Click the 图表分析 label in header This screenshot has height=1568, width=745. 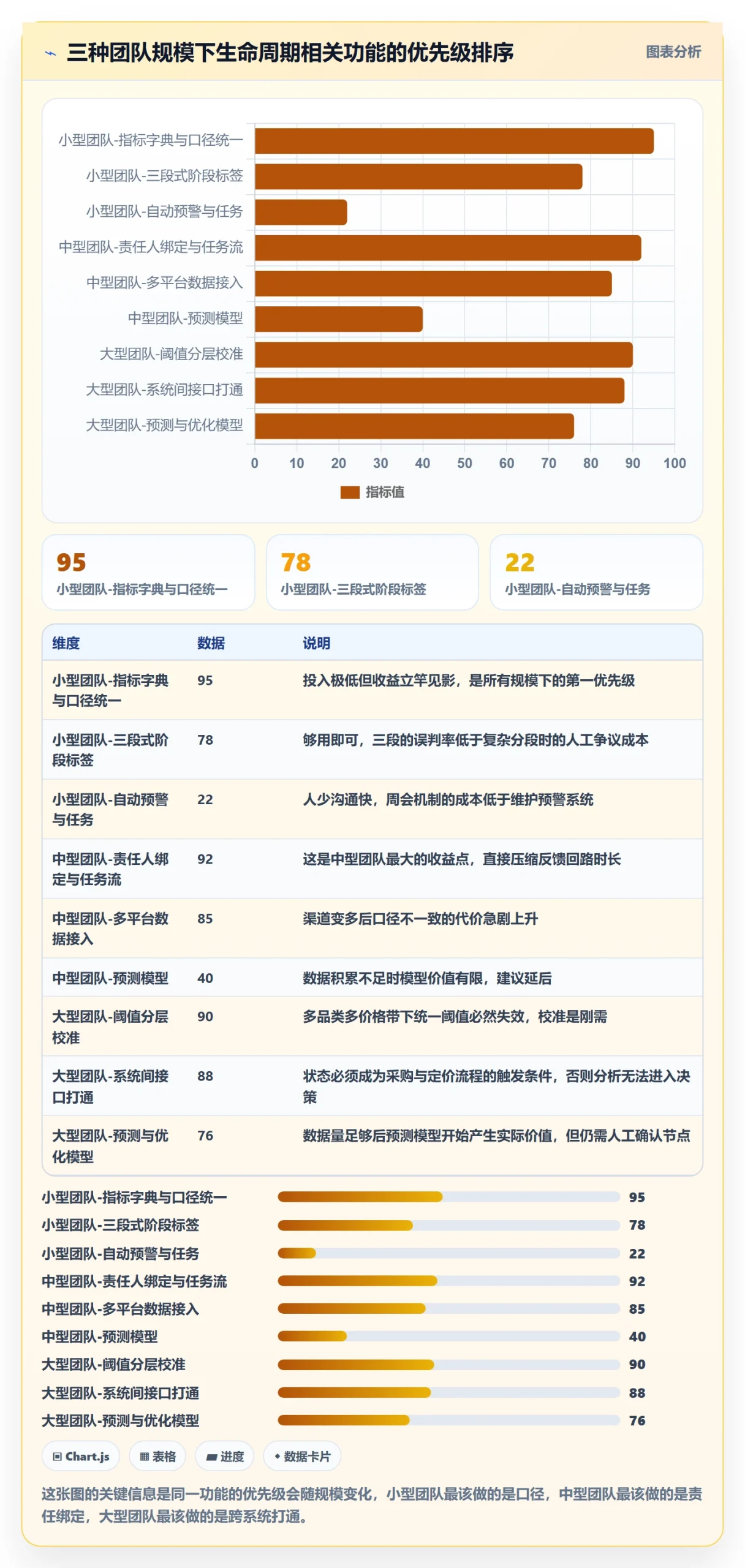tap(673, 52)
